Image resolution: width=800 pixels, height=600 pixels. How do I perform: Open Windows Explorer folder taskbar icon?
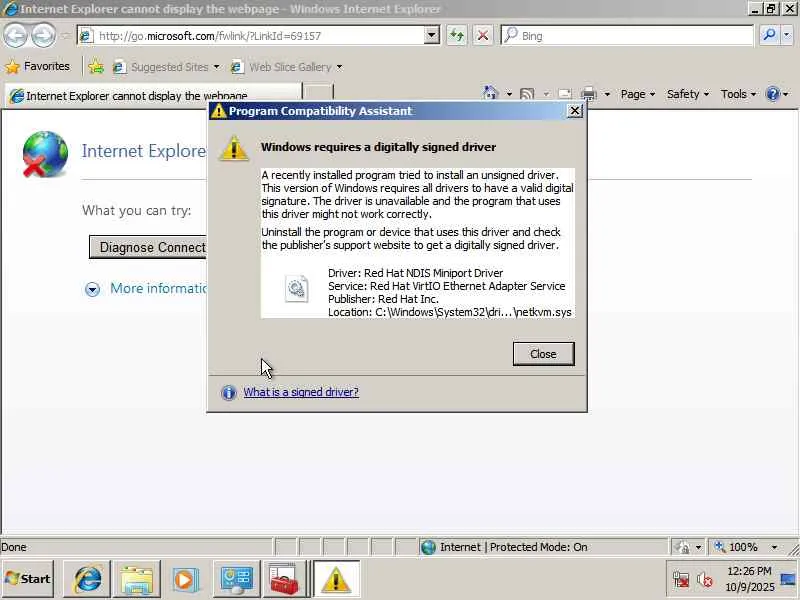136,579
